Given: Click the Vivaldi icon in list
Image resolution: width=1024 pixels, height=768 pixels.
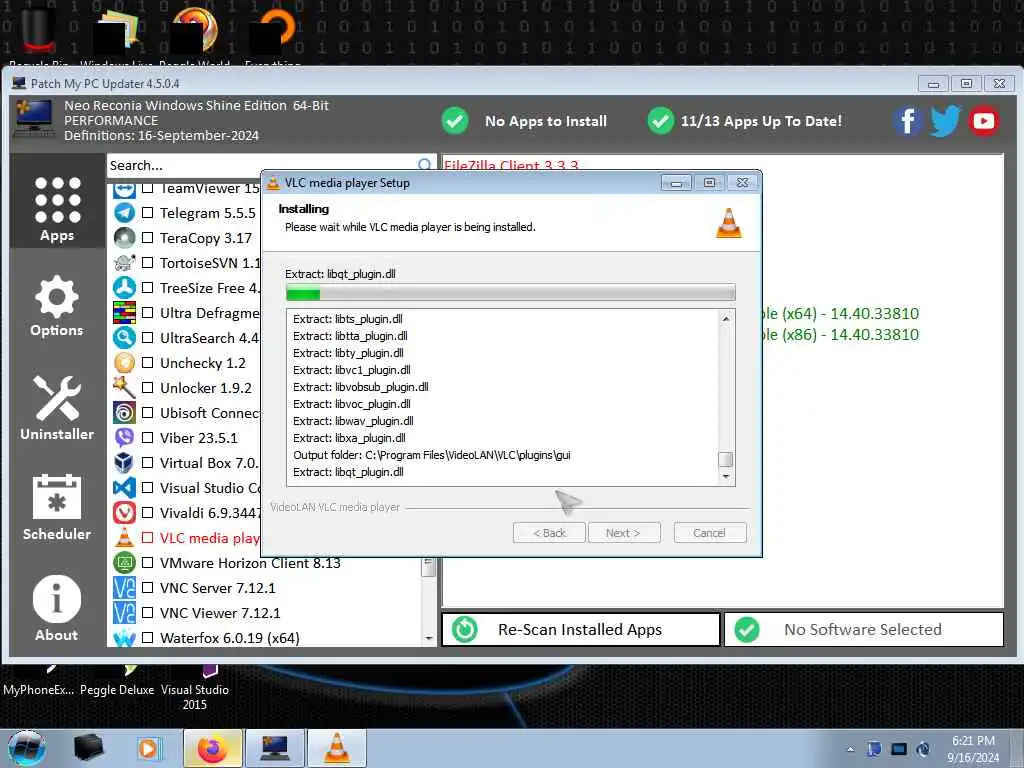Looking at the screenshot, I should [x=124, y=513].
